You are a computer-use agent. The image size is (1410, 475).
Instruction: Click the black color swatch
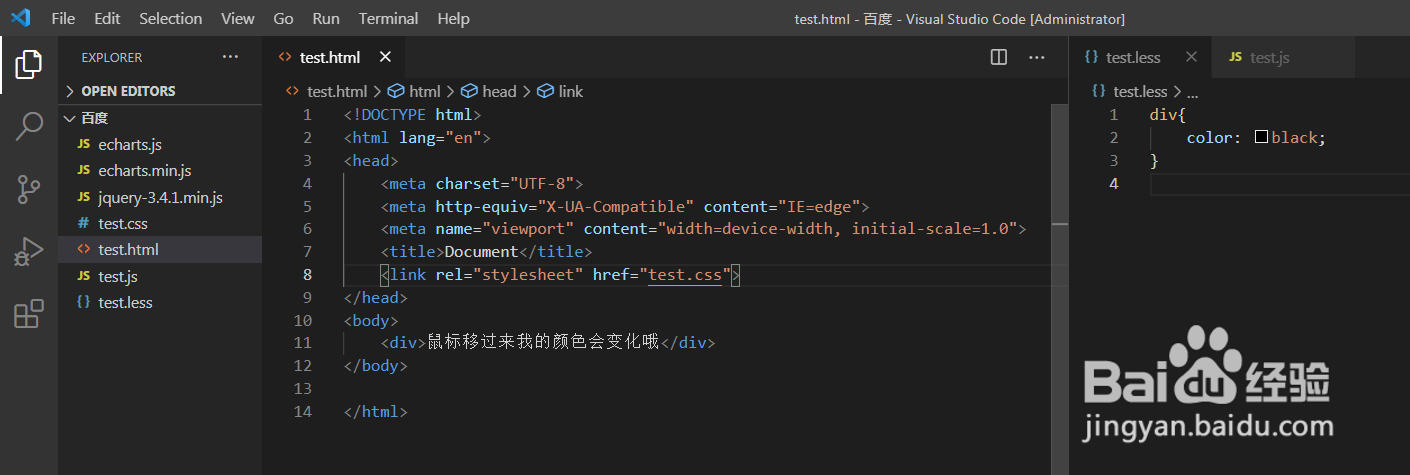pos(1261,138)
